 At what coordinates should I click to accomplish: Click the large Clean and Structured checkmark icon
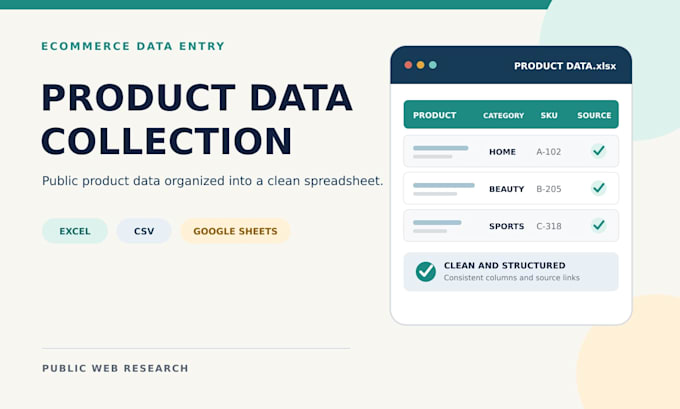425,272
